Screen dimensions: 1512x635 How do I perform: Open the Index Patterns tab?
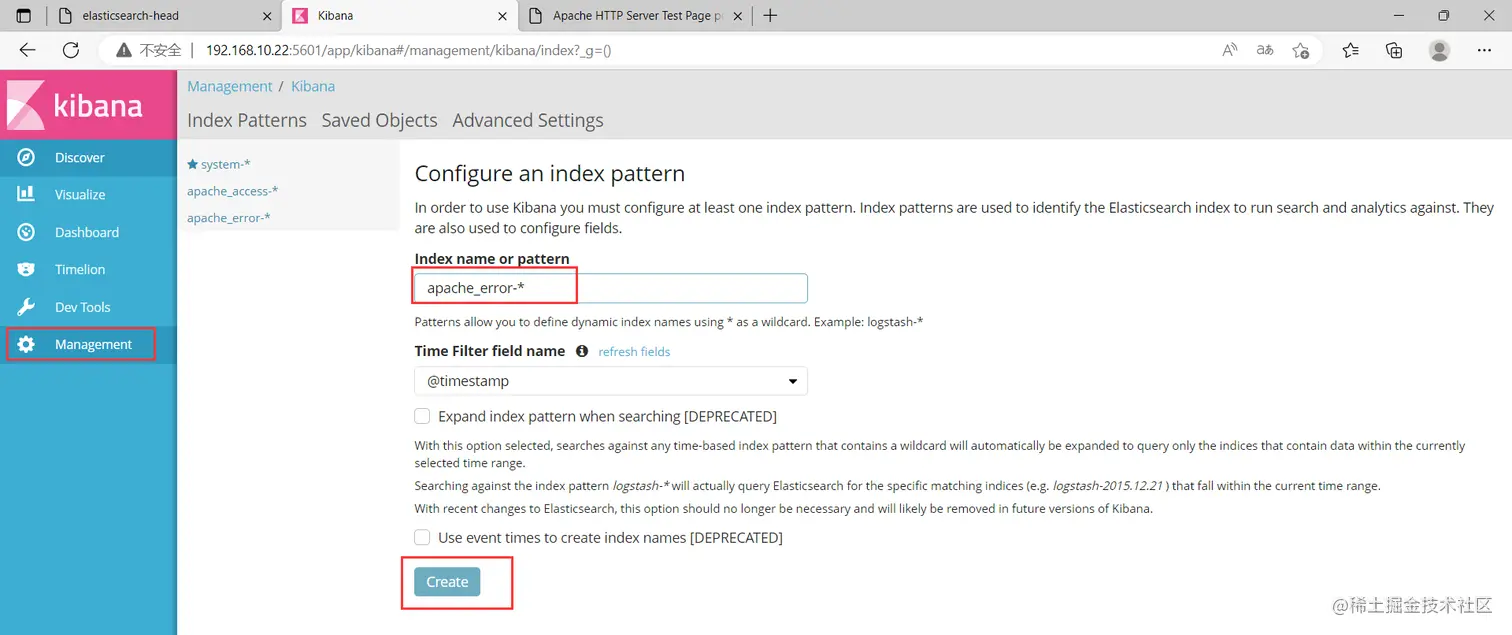(x=247, y=120)
